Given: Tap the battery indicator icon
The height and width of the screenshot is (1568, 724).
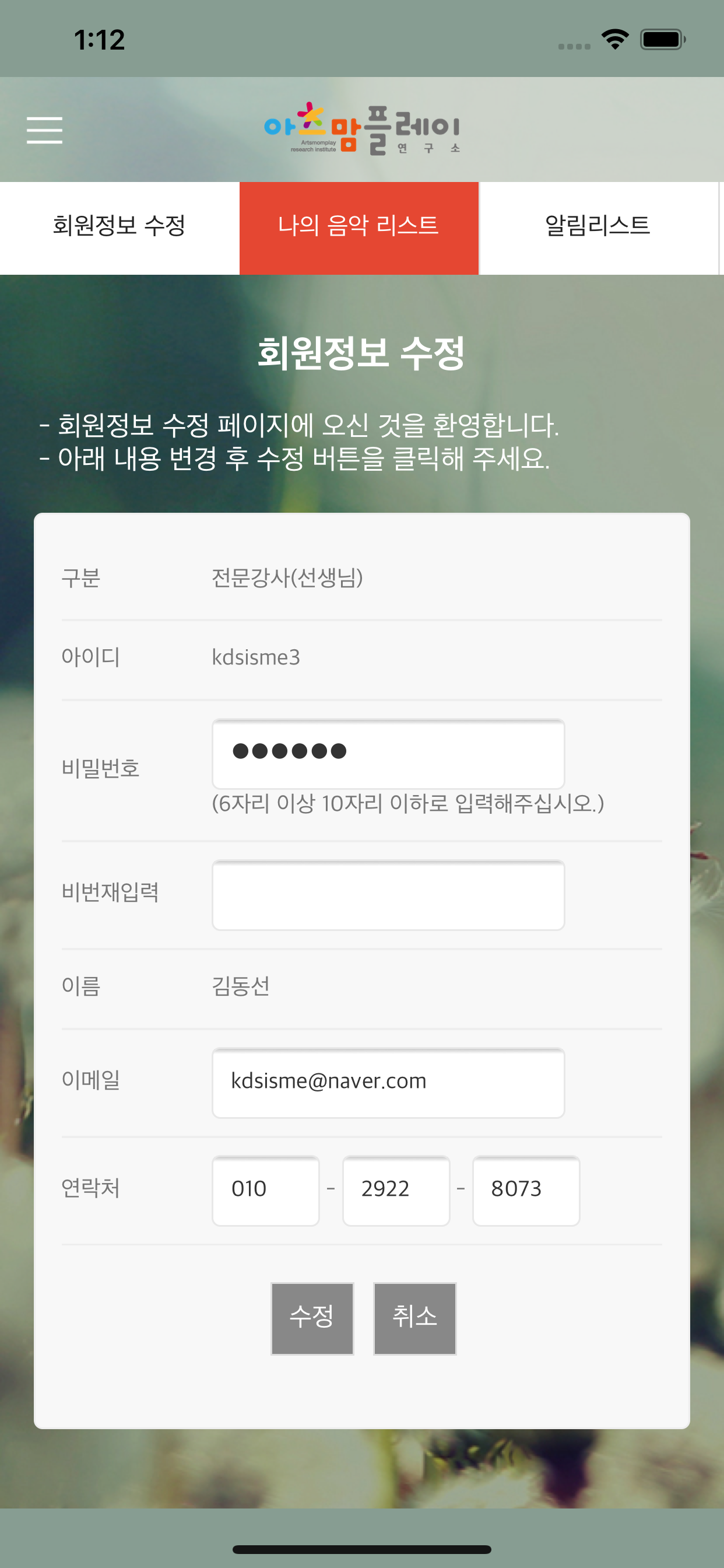Looking at the screenshot, I should [663, 40].
